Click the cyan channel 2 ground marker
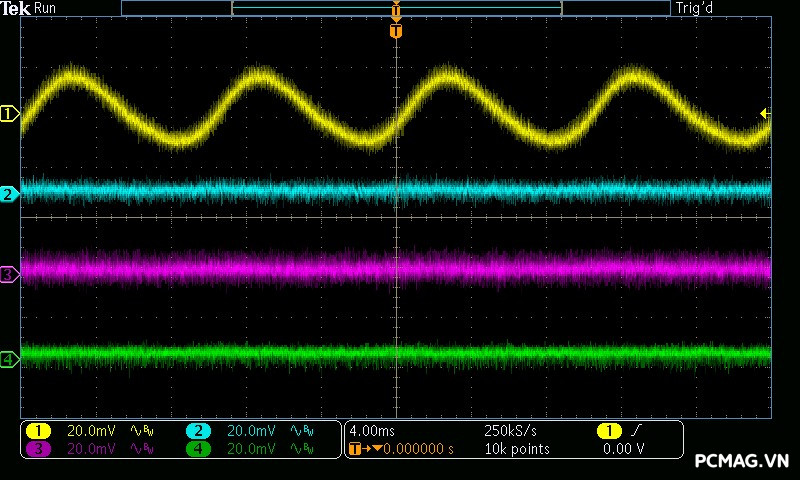This screenshot has height=480, width=800. [x=9, y=194]
